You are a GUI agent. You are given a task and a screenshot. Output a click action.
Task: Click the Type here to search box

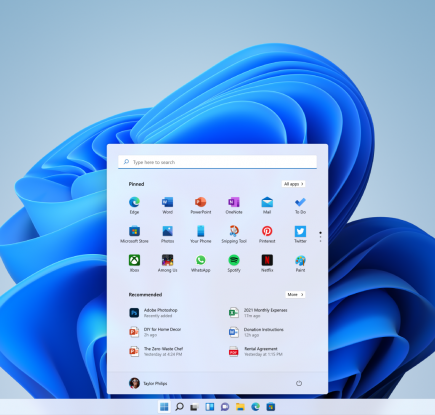click(217, 162)
